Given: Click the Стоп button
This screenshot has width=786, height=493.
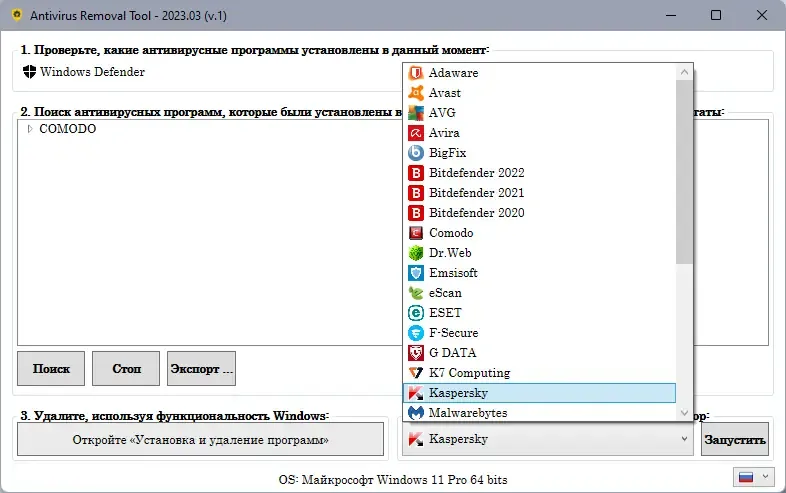Looking at the screenshot, I should coord(126,369).
